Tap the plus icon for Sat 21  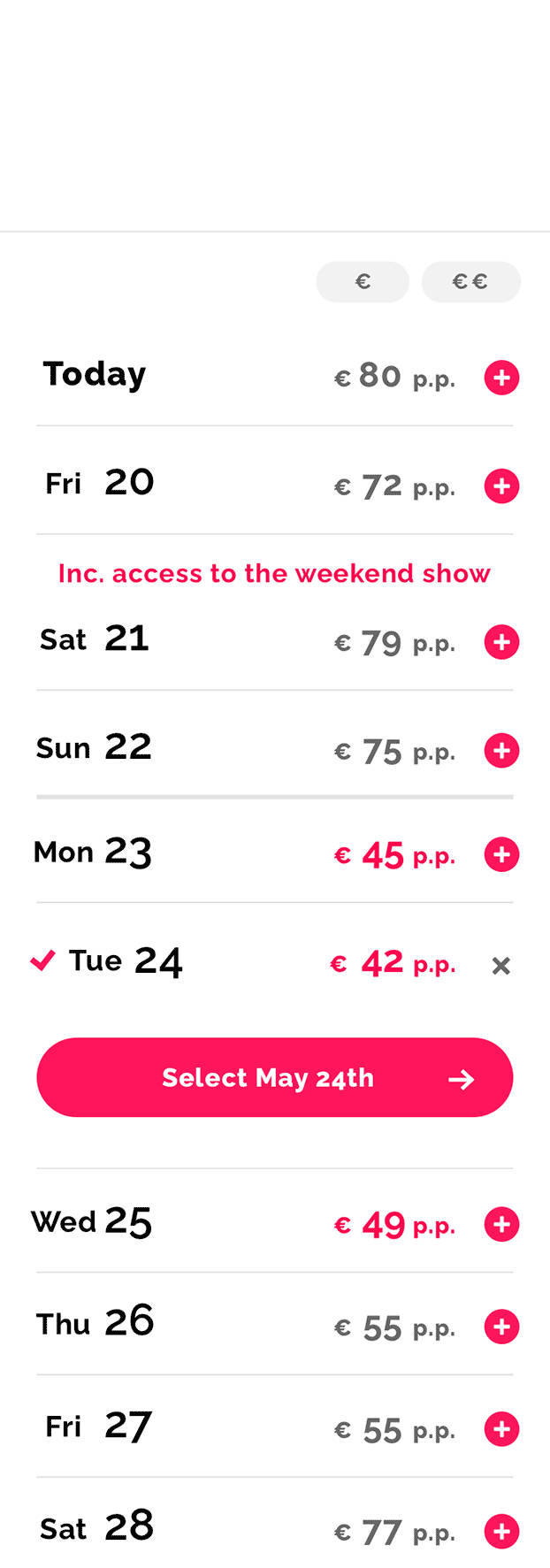(x=501, y=642)
